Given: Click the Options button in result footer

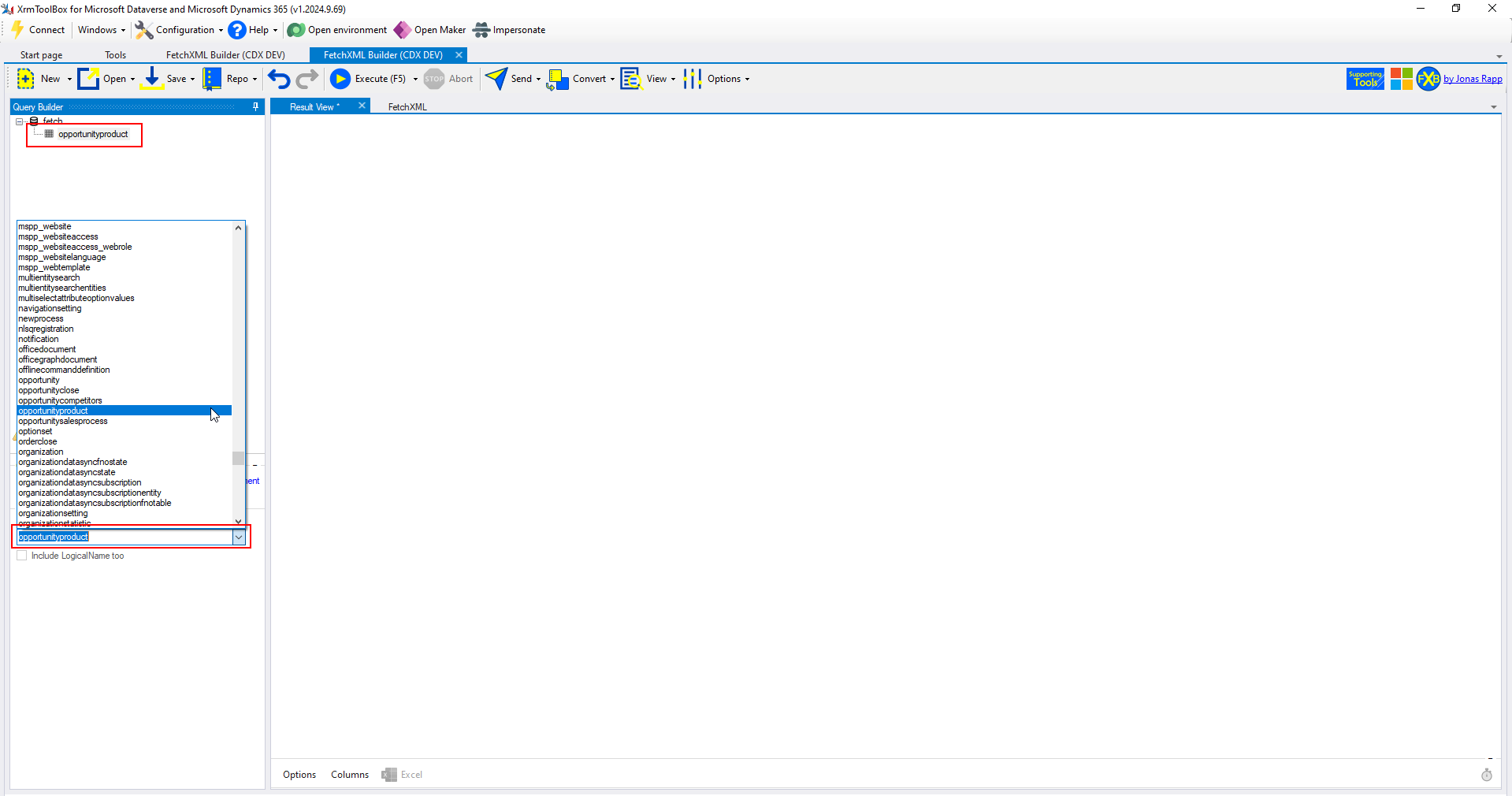Looking at the screenshot, I should [x=299, y=775].
